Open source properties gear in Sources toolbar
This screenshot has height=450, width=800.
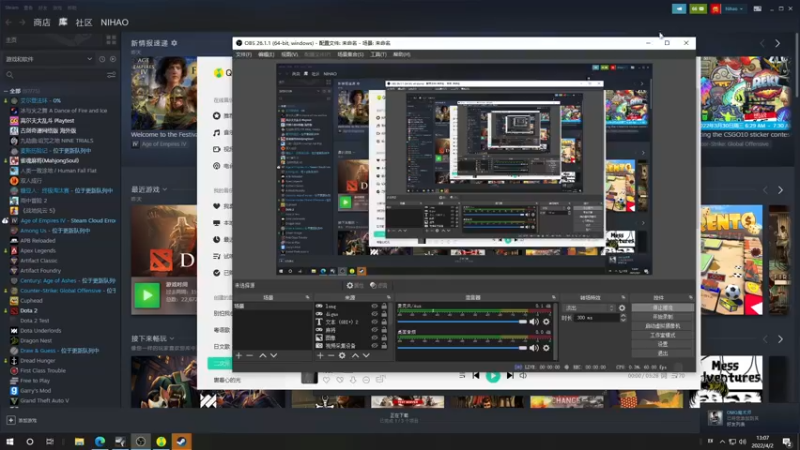coord(342,355)
